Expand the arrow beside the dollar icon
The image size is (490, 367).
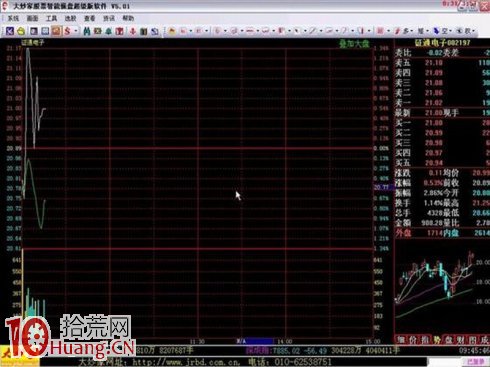76,31
